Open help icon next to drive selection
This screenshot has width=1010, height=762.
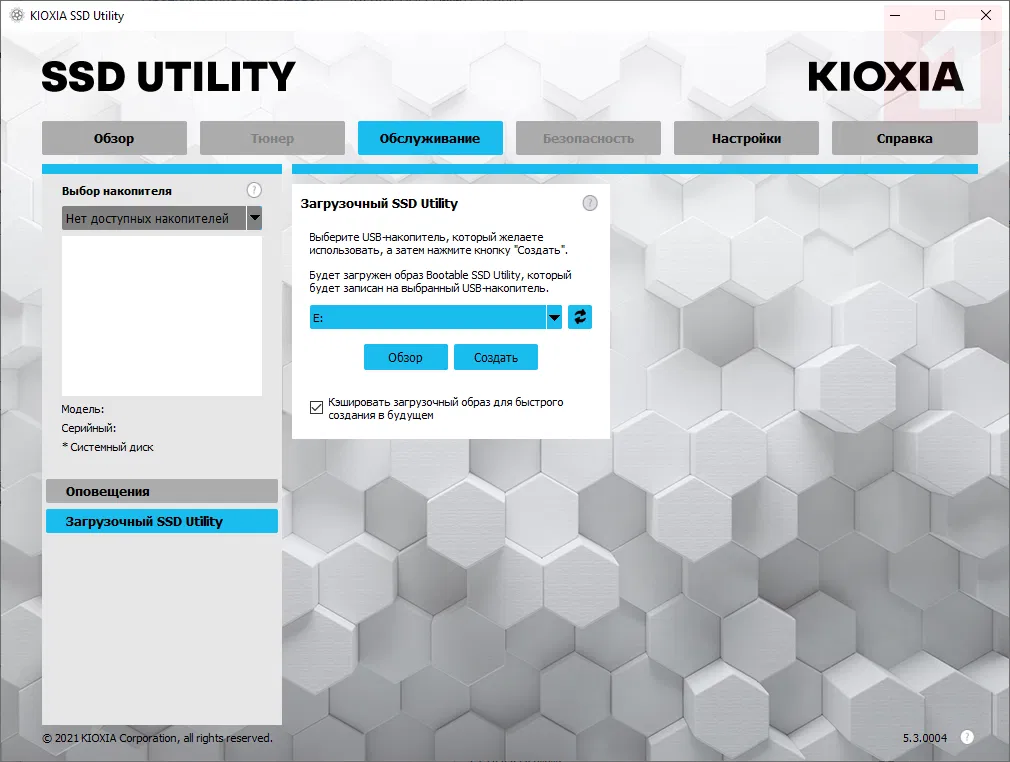click(254, 190)
